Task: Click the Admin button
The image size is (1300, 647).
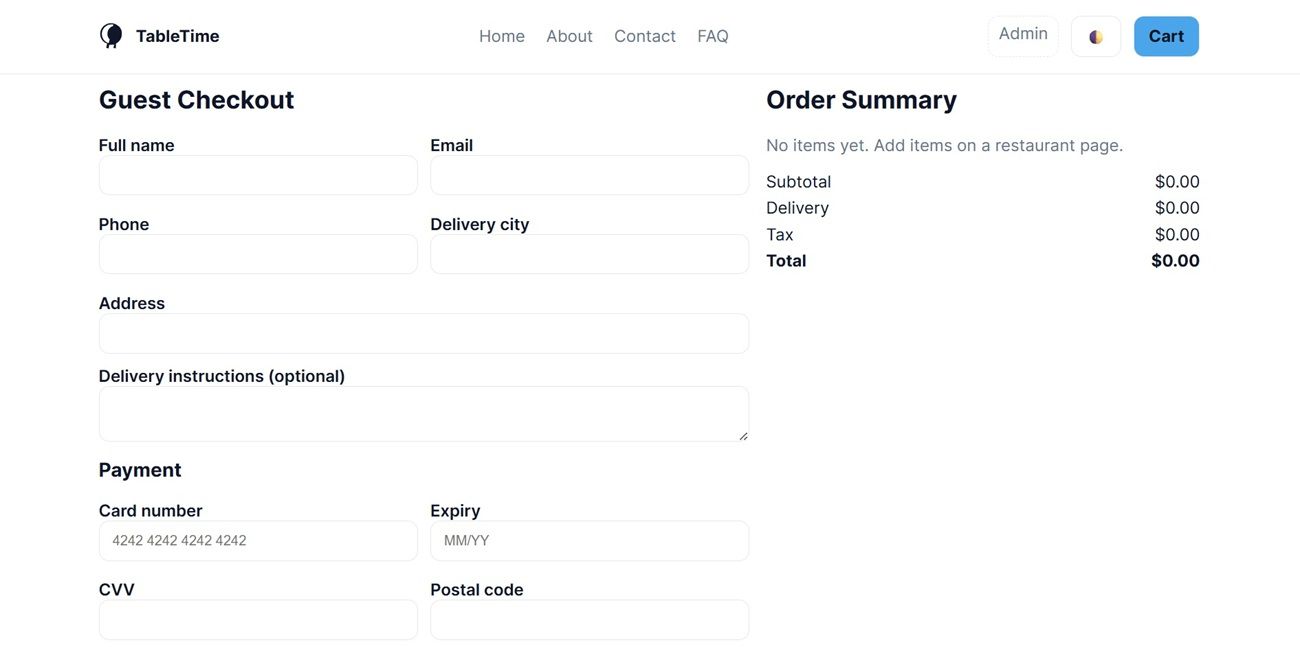Action: [1022, 35]
